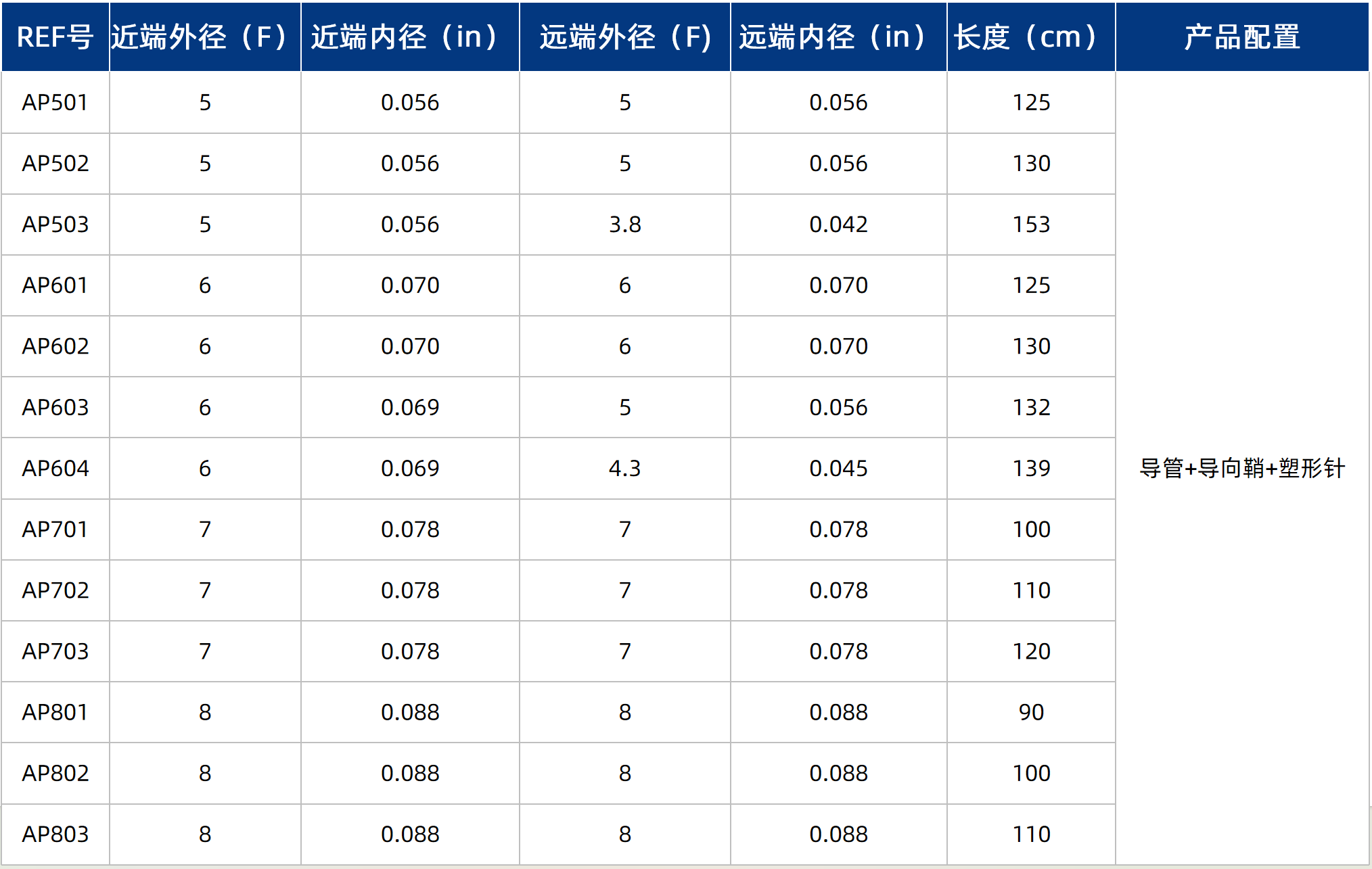Click the 远端内径 (in) header
The height and width of the screenshot is (869, 1372).
coord(839,37)
